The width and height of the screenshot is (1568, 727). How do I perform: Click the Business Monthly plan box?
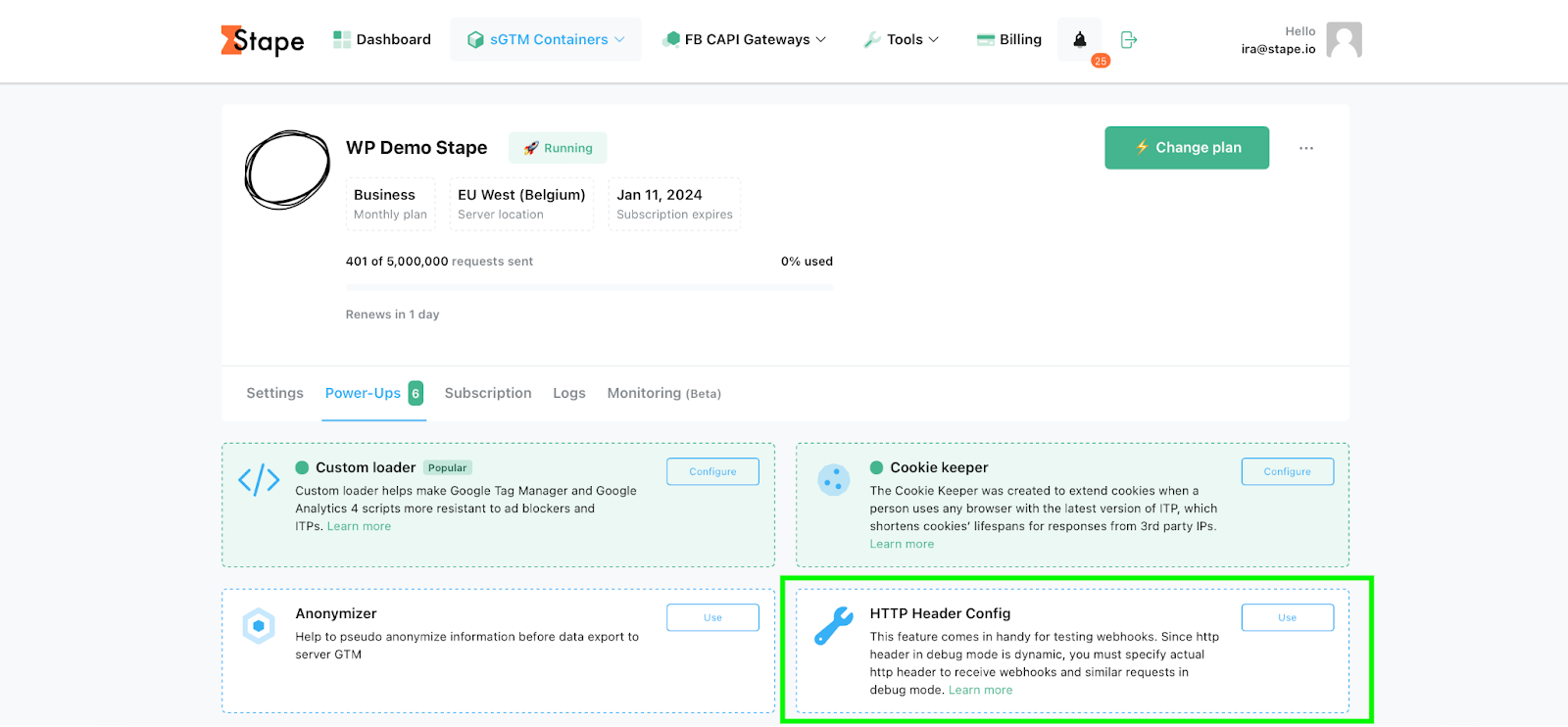pyautogui.click(x=390, y=204)
